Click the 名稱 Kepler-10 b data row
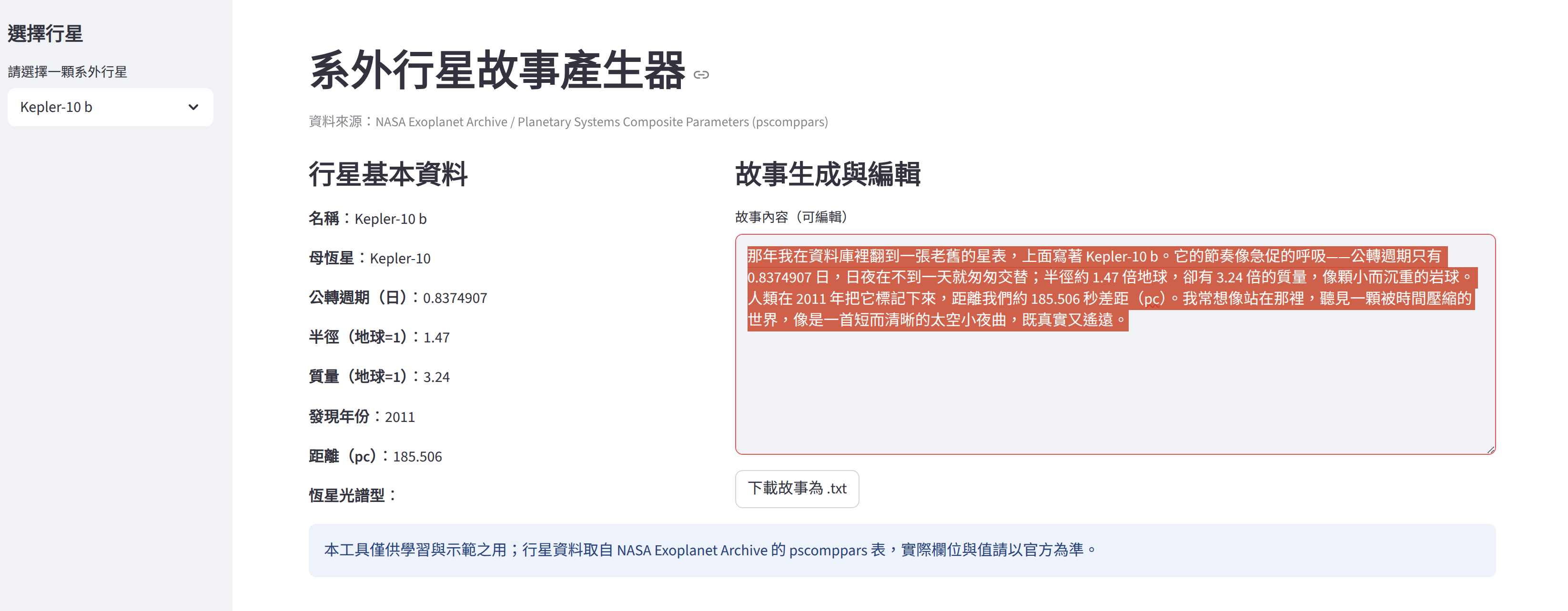 367,219
